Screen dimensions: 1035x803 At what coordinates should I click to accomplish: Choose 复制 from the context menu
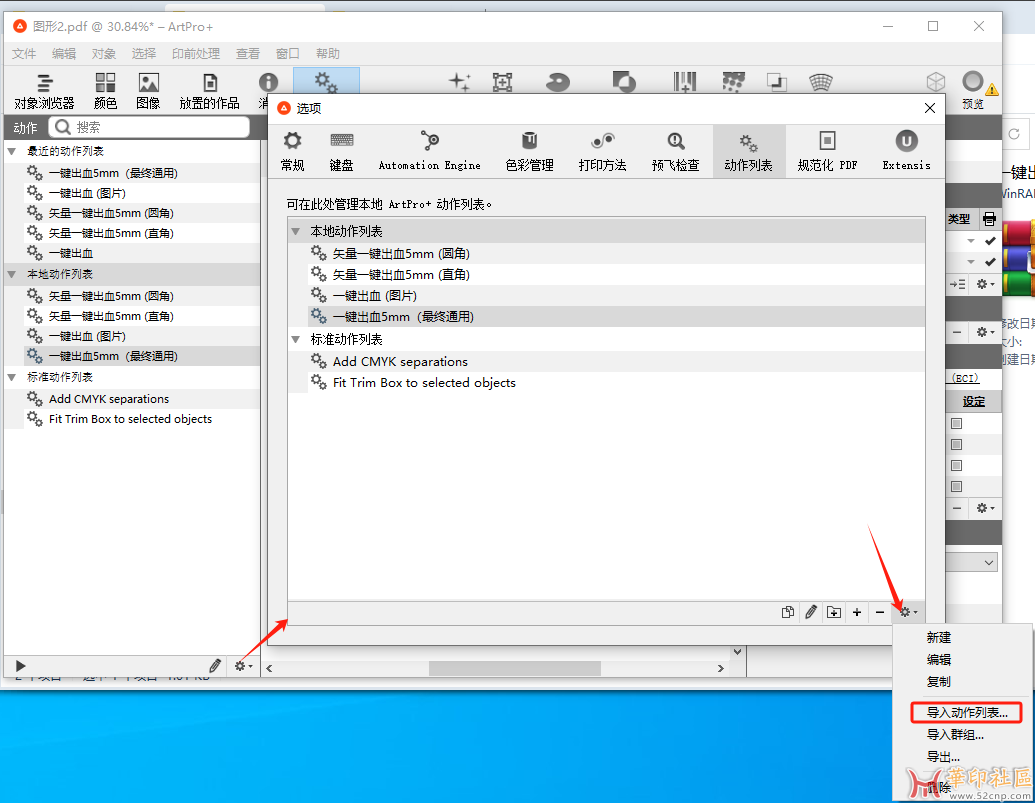939,682
